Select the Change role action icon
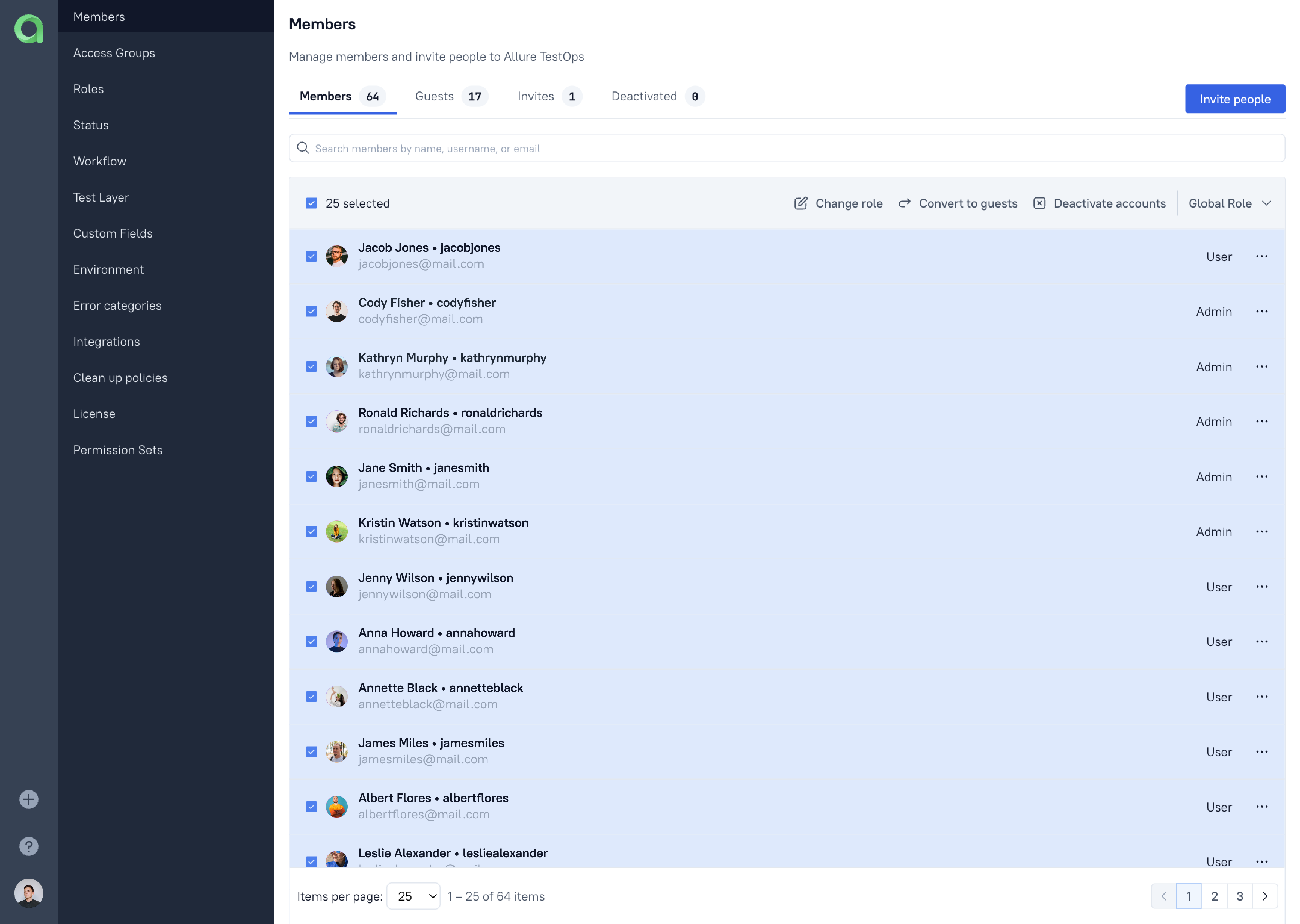1300x924 pixels. 801,203
